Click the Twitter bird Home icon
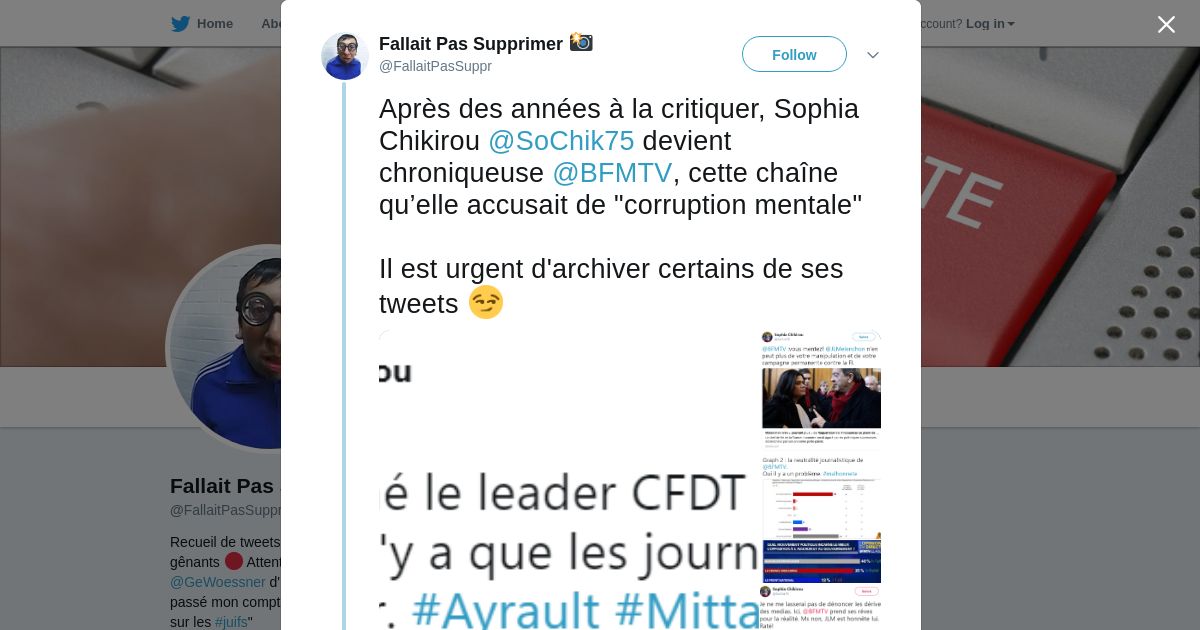This screenshot has height=630, width=1200. point(180,23)
